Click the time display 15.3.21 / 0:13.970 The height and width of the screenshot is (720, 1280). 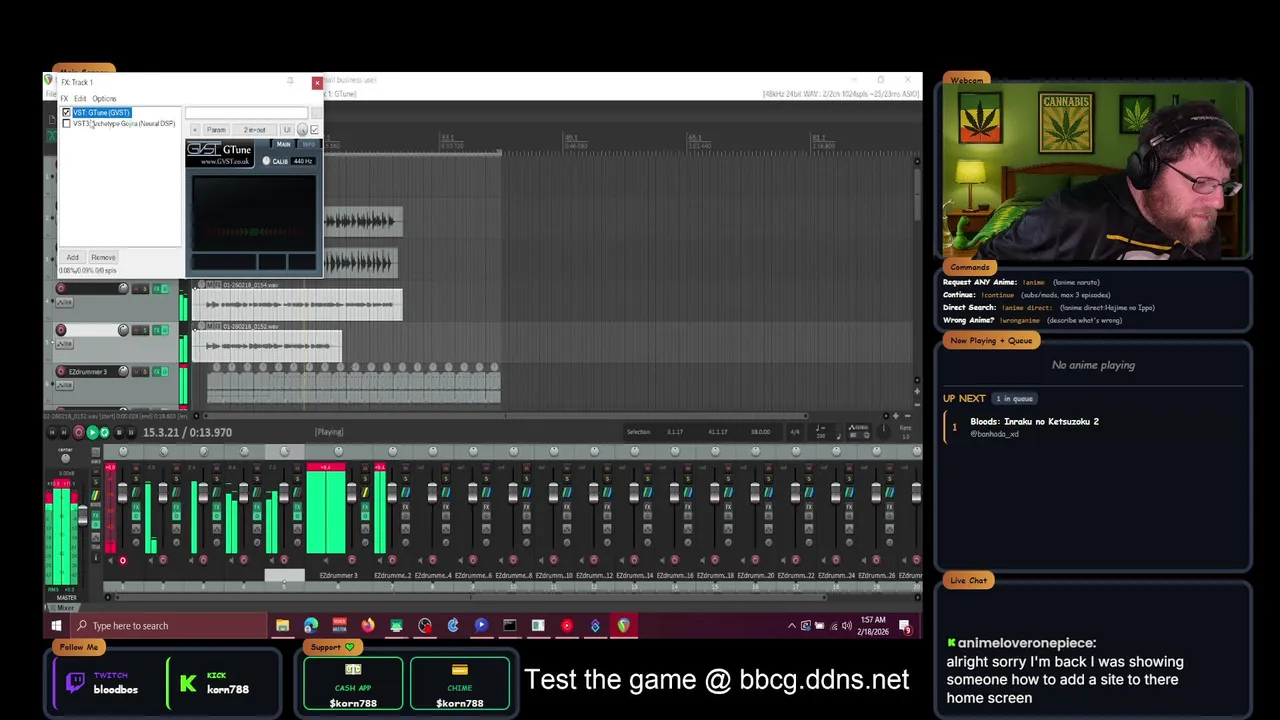pyautogui.click(x=187, y=432)
